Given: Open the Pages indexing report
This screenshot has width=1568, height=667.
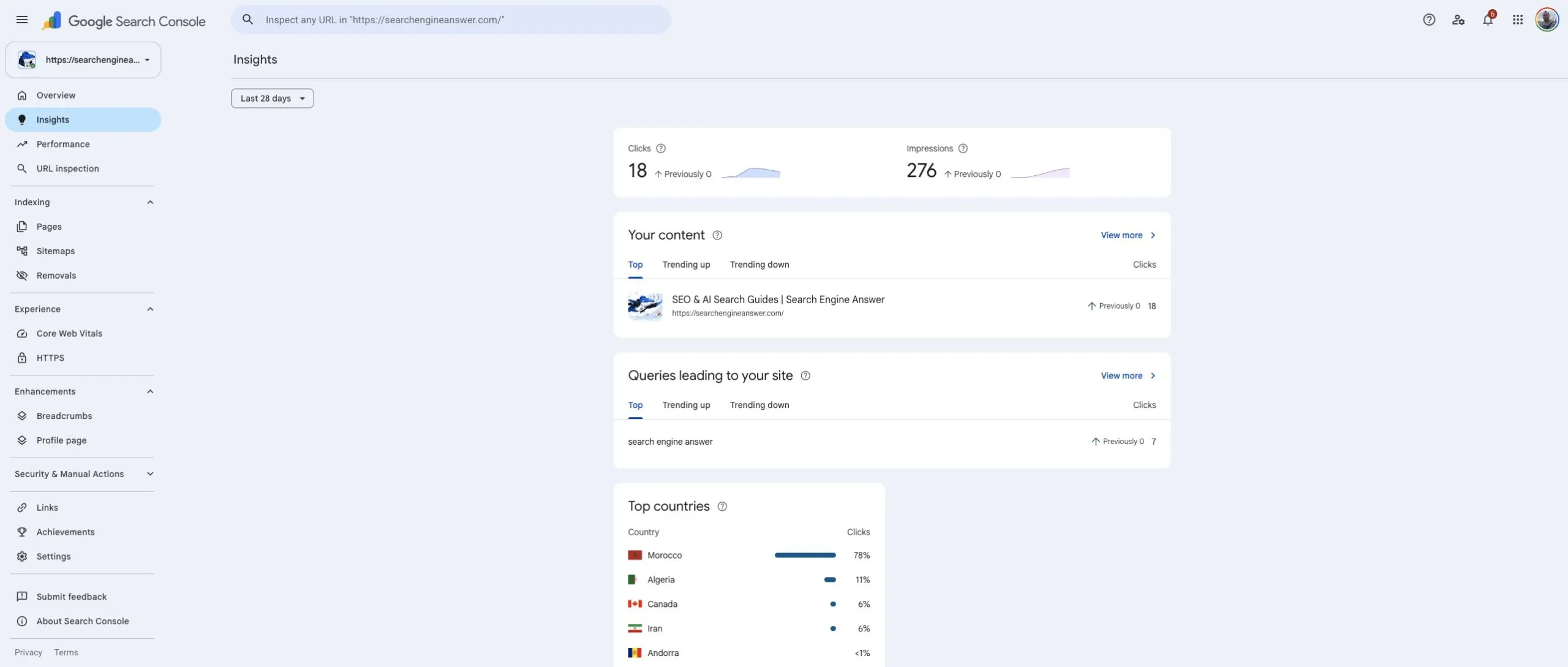Looking at the screenshot, I should (x=83, y=227).
